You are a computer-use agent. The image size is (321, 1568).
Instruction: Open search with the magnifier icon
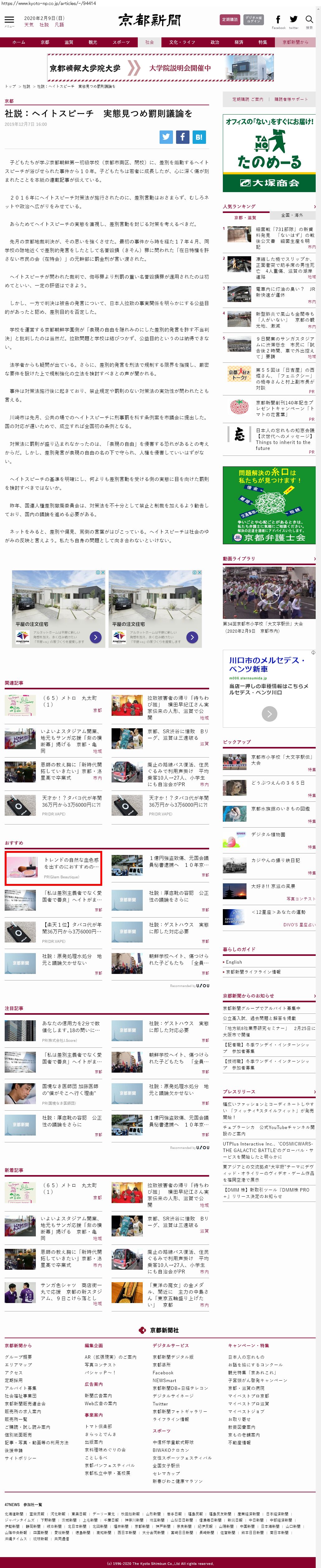(309, 20)
